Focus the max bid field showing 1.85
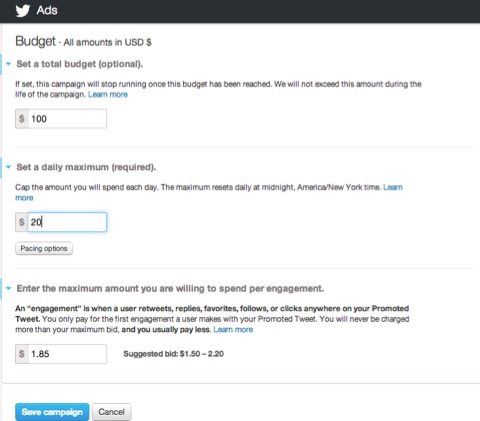The width and height of the screenshot is (480, 421). [x=67, y=354]
